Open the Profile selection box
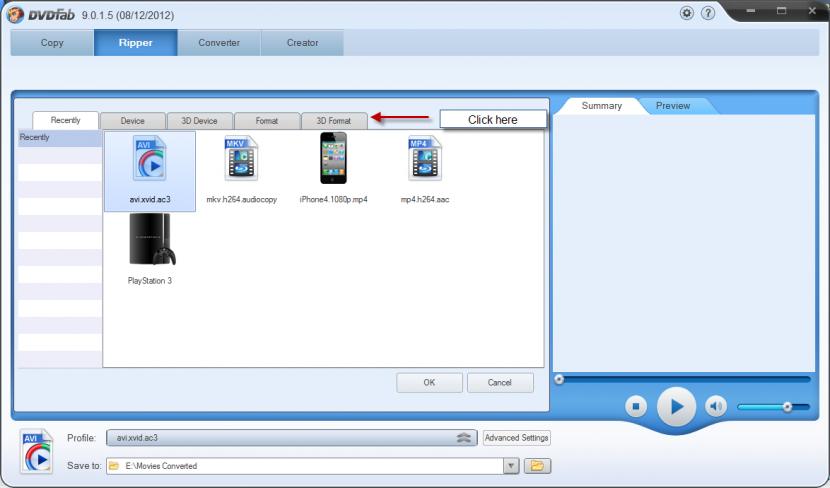Viewport: 830px width, 488px height. tap(292, 438)
